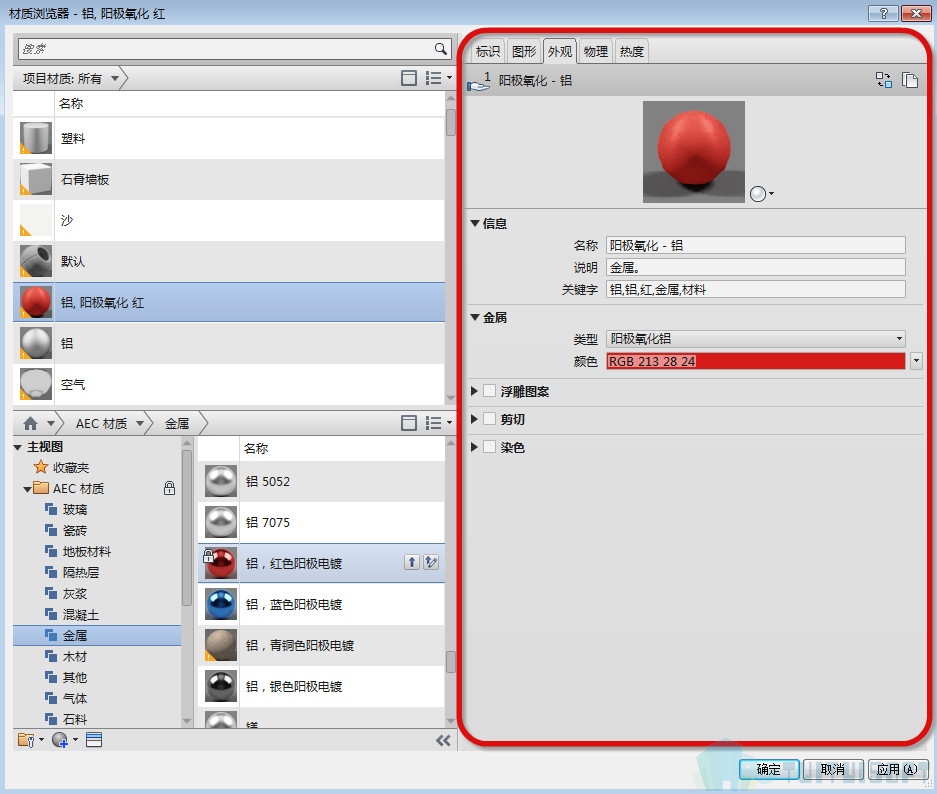Click the 确定 button
This screenshot has height=794, width=937.
(x=768, y=769)
